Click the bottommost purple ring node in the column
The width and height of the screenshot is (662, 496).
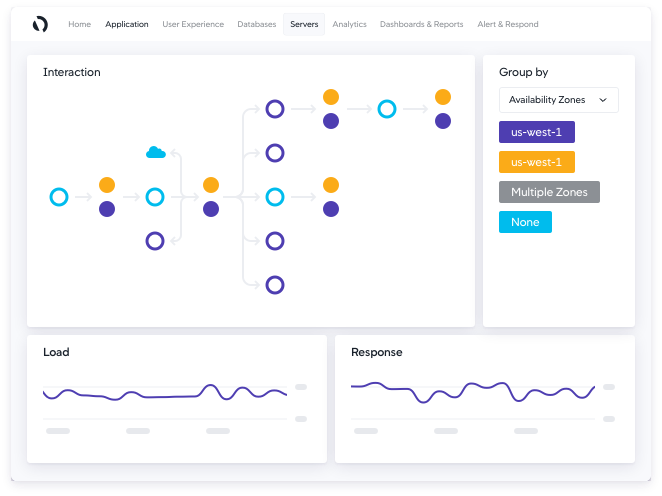pyautogui.click(x=275, y=285)
